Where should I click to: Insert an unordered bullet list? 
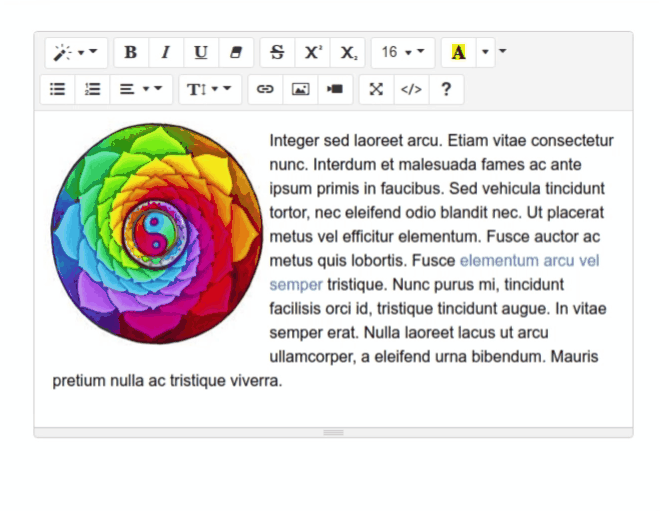pos(58,89)
